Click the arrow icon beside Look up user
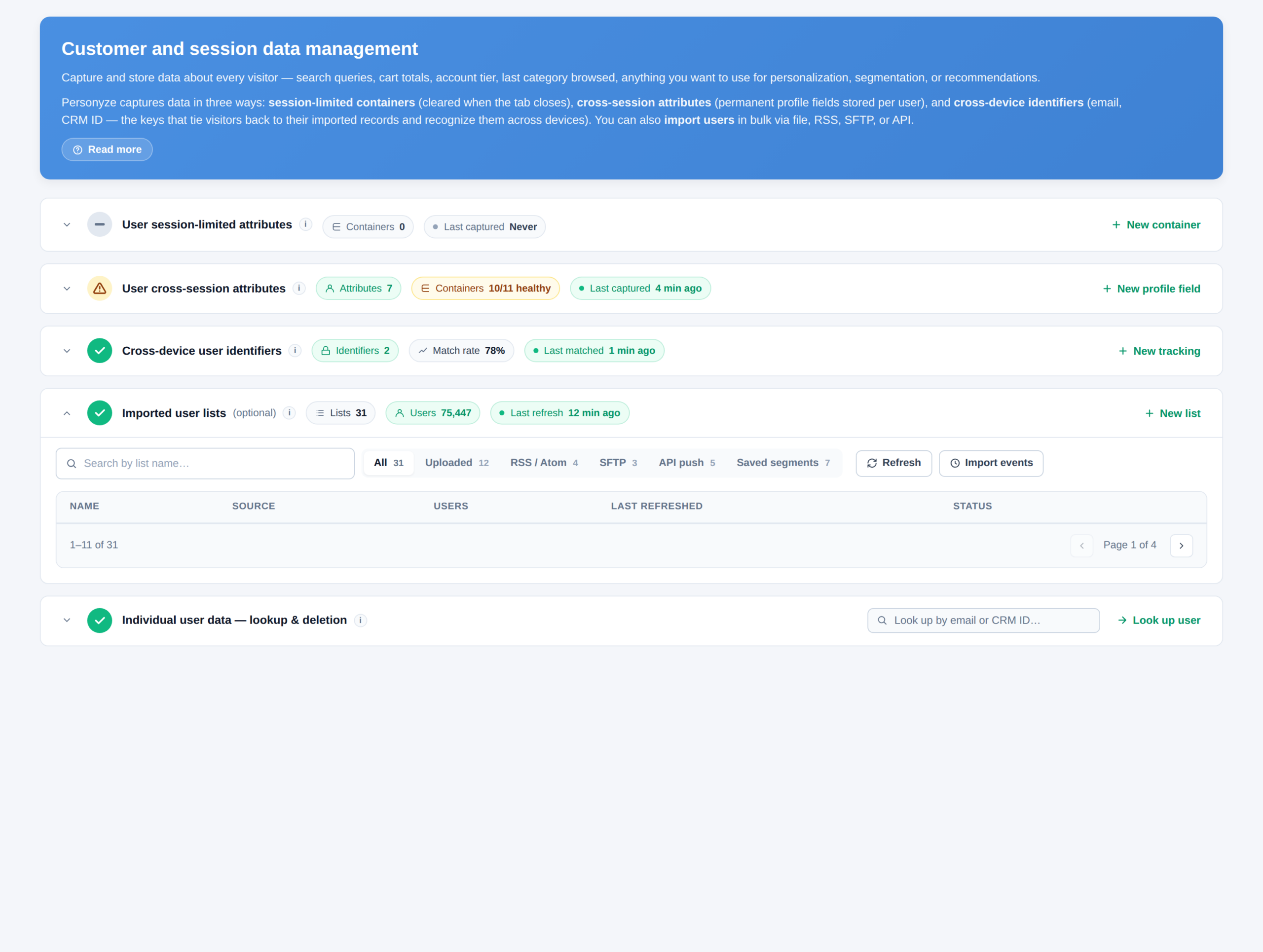This screenshot has height=952, width=1263. (1122, 620)
